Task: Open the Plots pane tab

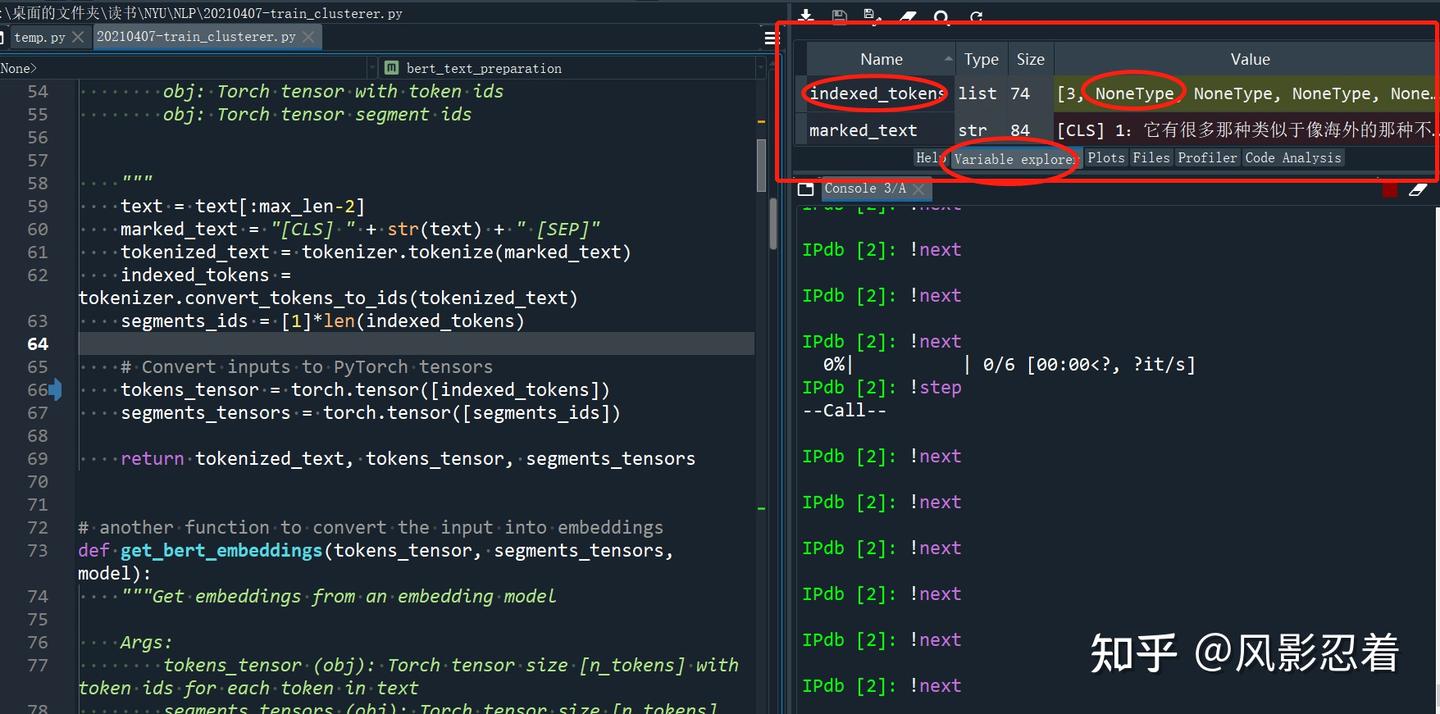Action: click(1105, 157)
